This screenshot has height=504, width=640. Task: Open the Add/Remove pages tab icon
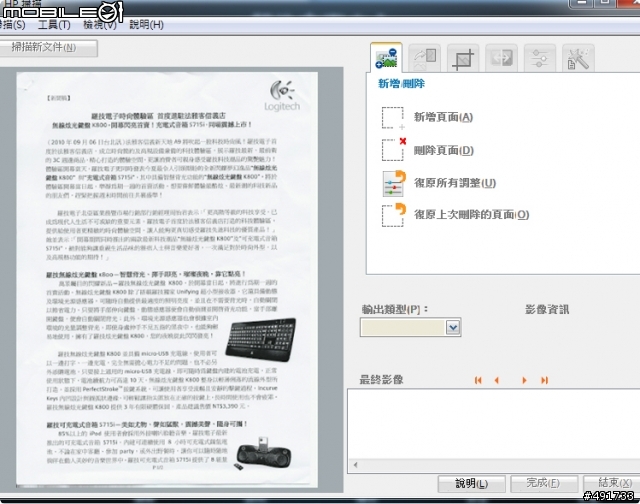(386, 58)
